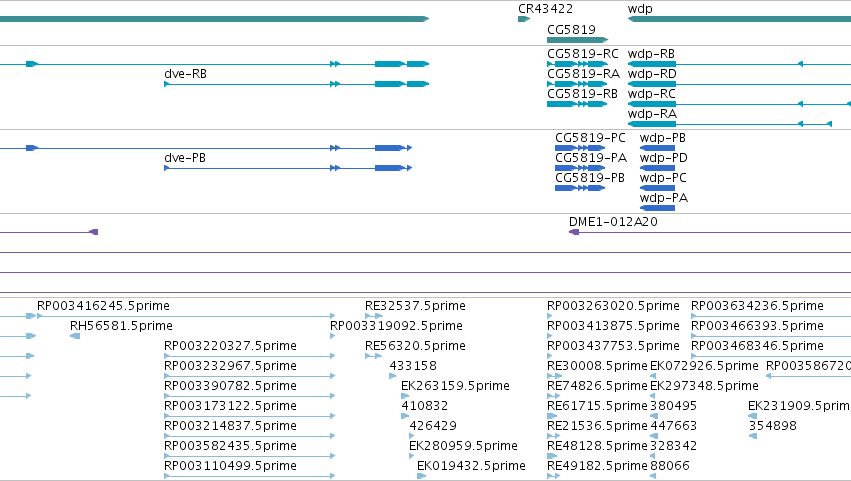Screen dimensions: 851x481
Task: Pick the EK297348.5prime label
Action: coord(704,387)
